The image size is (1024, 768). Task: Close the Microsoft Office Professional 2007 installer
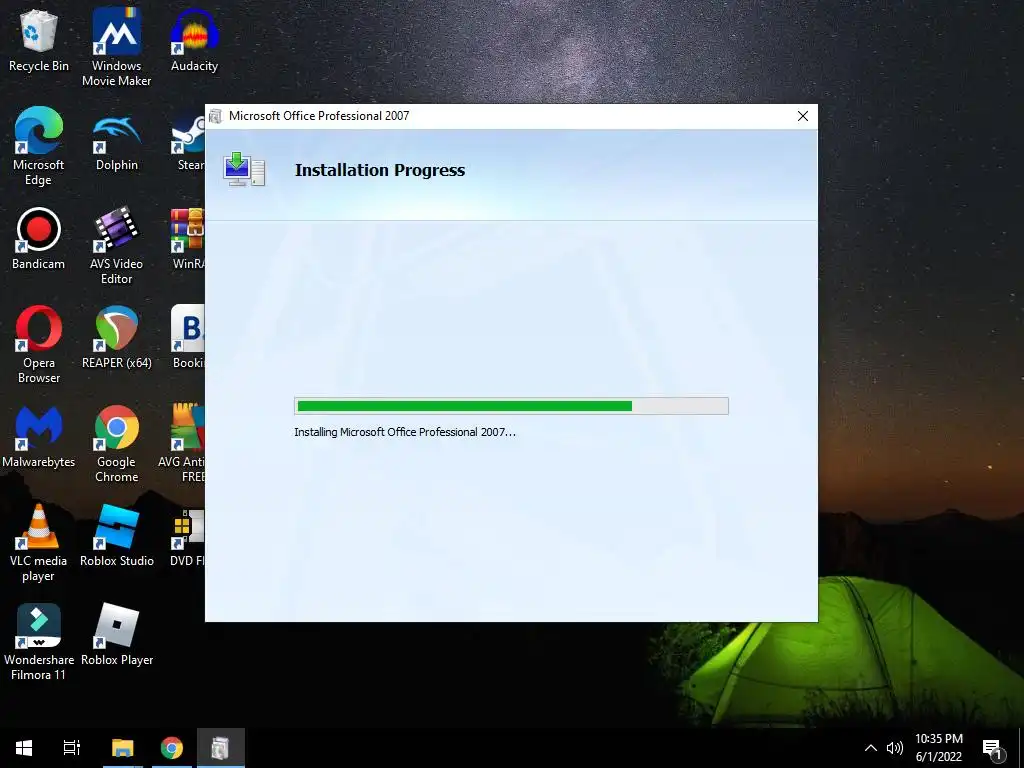[x=803, y=116]
